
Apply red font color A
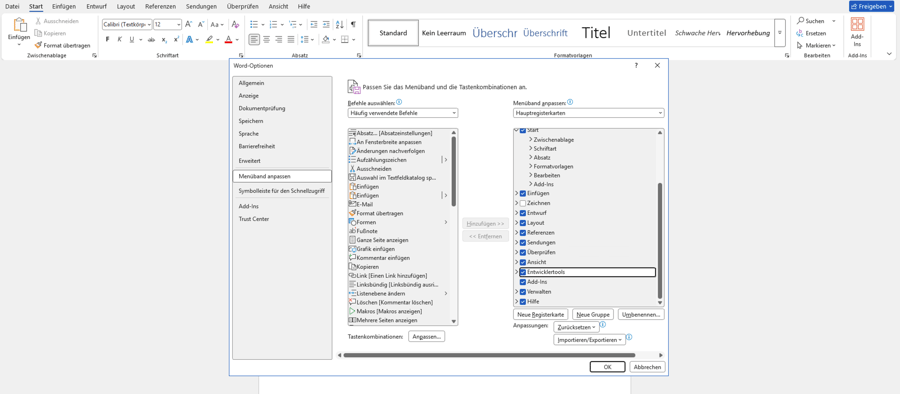coord(228,40)
